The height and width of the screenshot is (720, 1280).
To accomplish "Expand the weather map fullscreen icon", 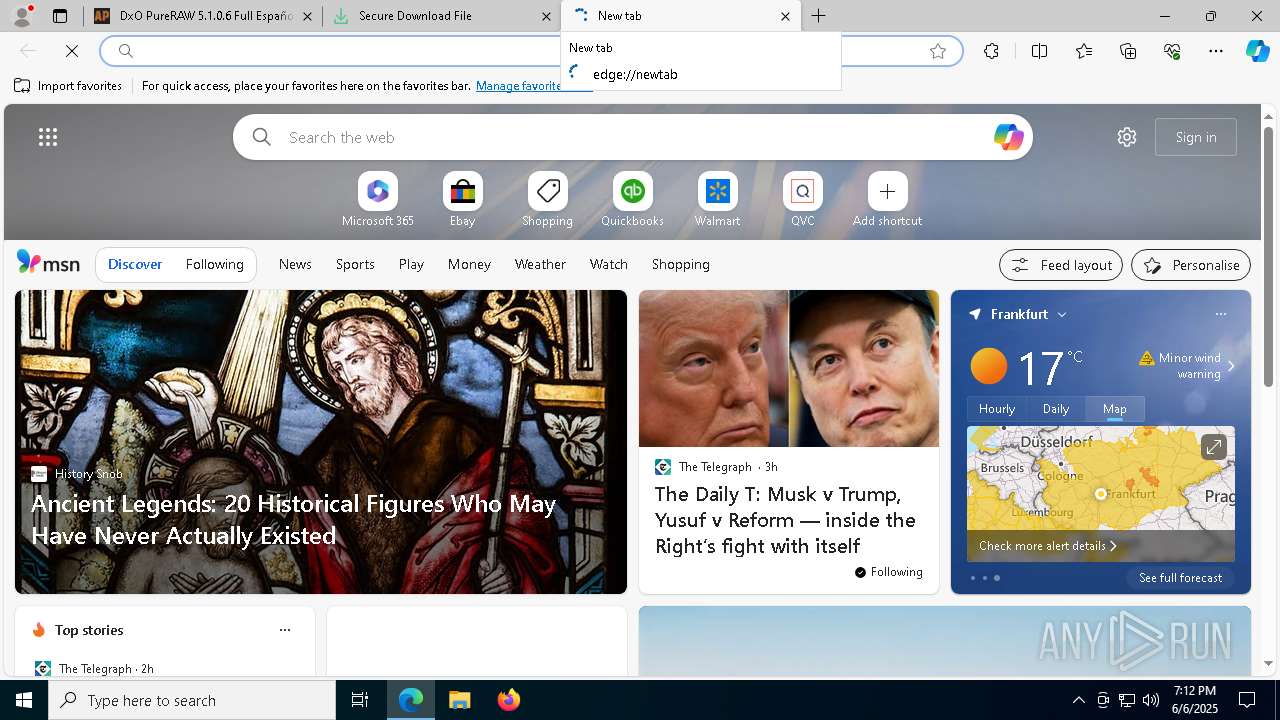I will [x=1213, y=447].
